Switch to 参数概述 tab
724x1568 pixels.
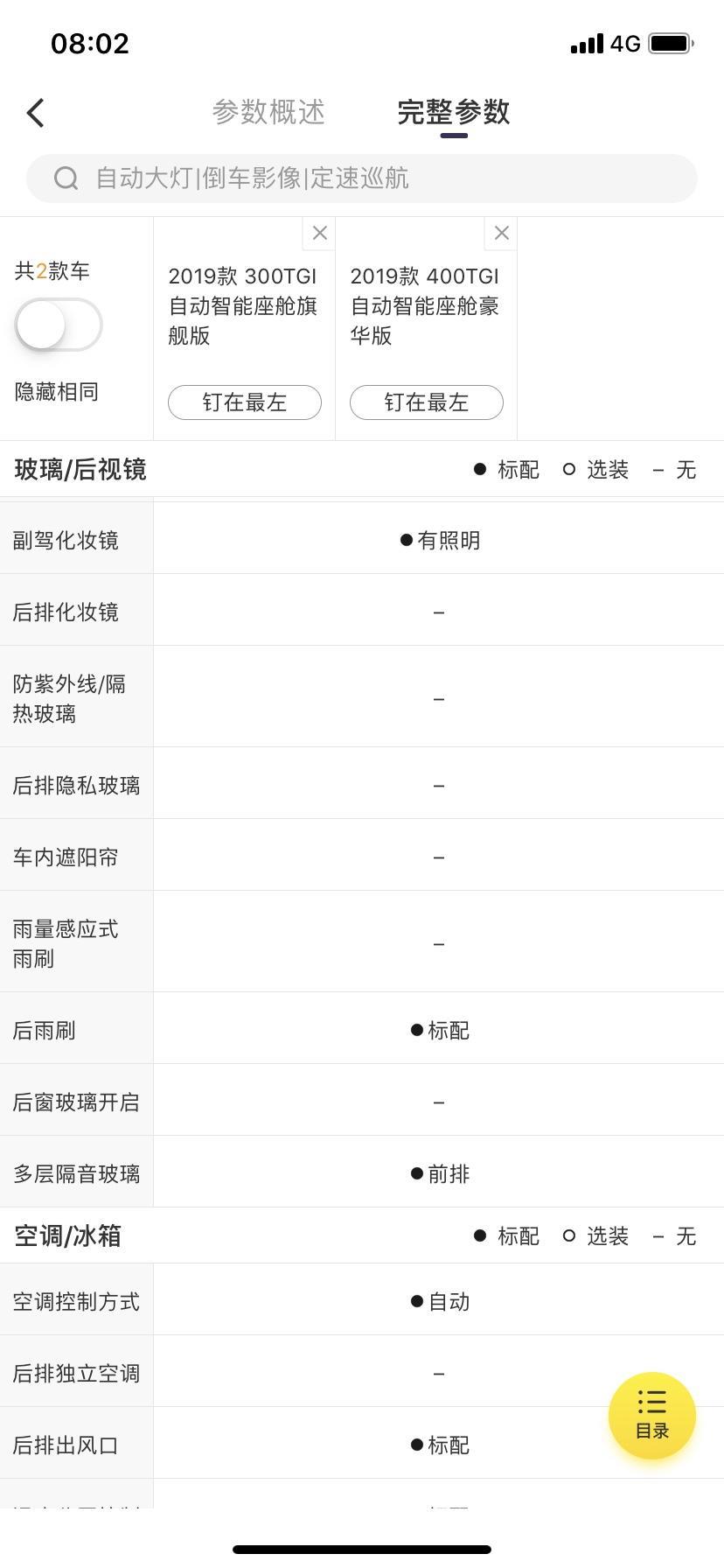click(268, 112)
